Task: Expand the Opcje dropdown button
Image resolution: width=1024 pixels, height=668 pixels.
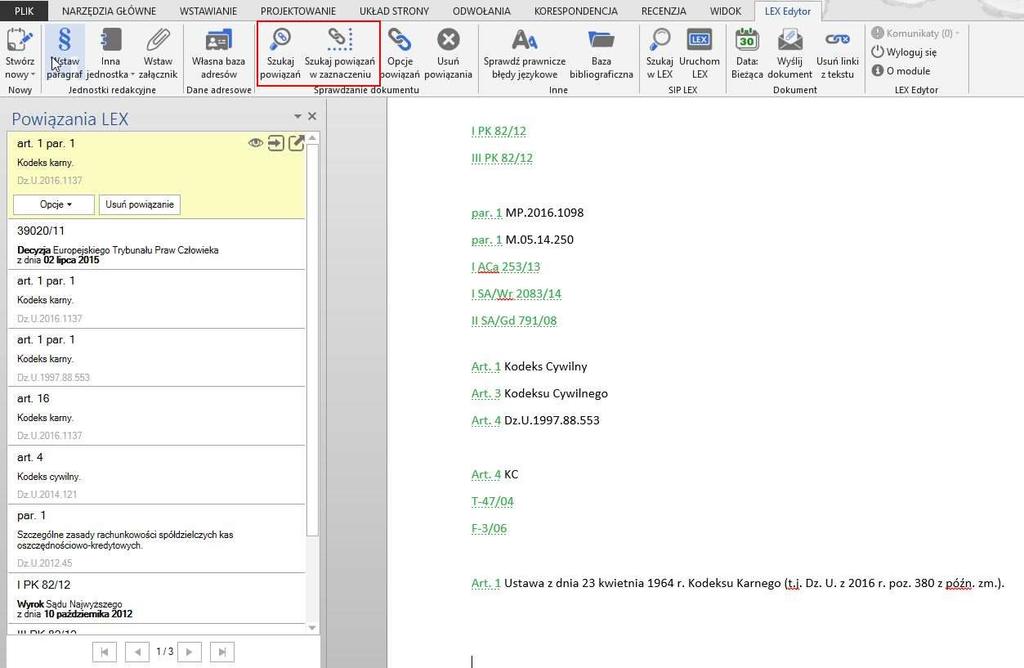Action: click(x=54, y=204)
